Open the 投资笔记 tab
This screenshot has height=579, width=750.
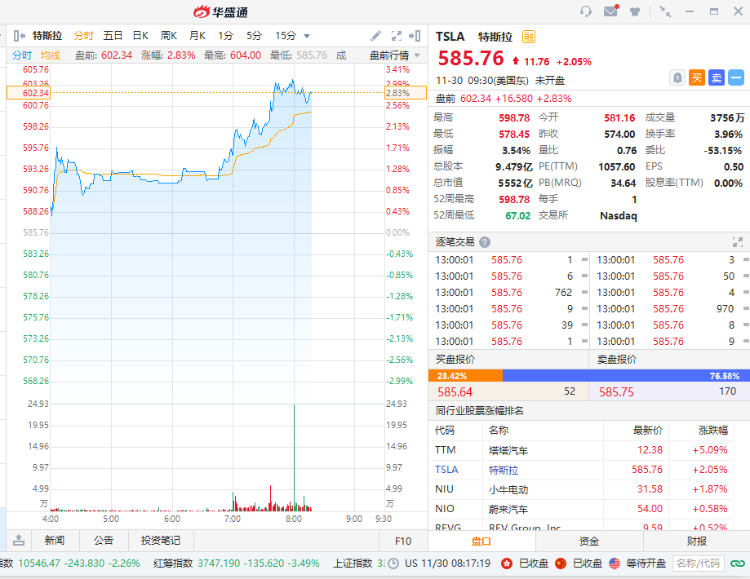(x=161, y=541)
